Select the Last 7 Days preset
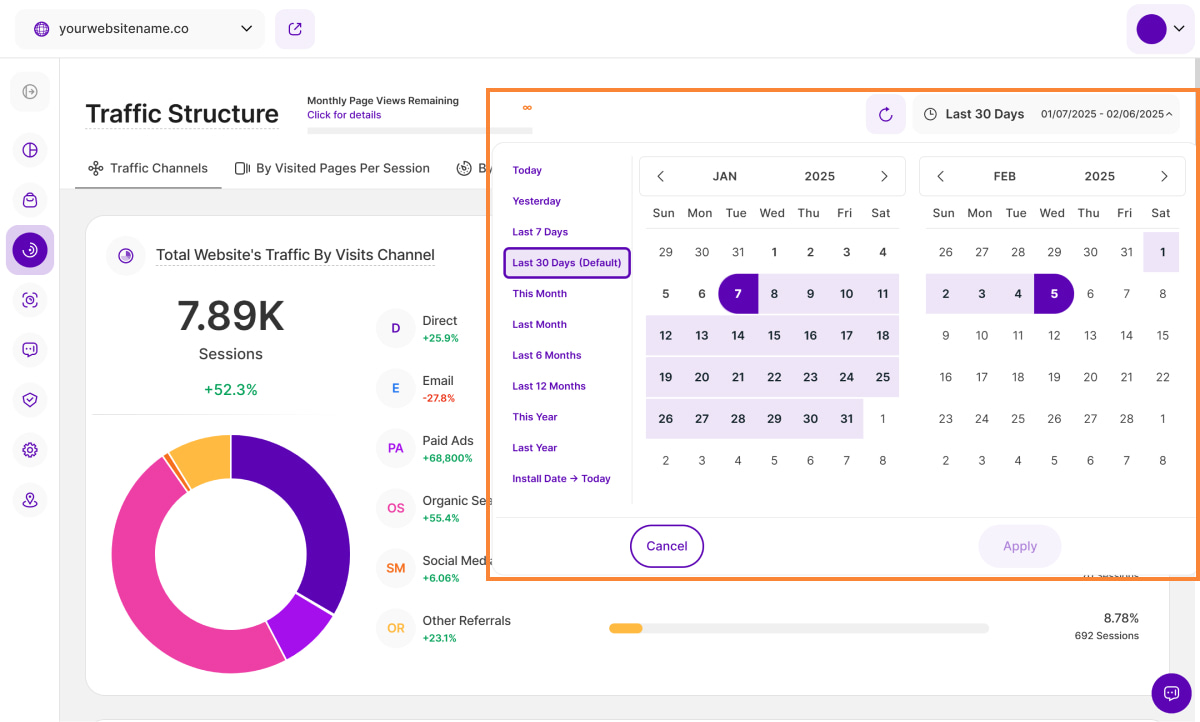This screenshot has height=722, width=1200. point(540,232)
